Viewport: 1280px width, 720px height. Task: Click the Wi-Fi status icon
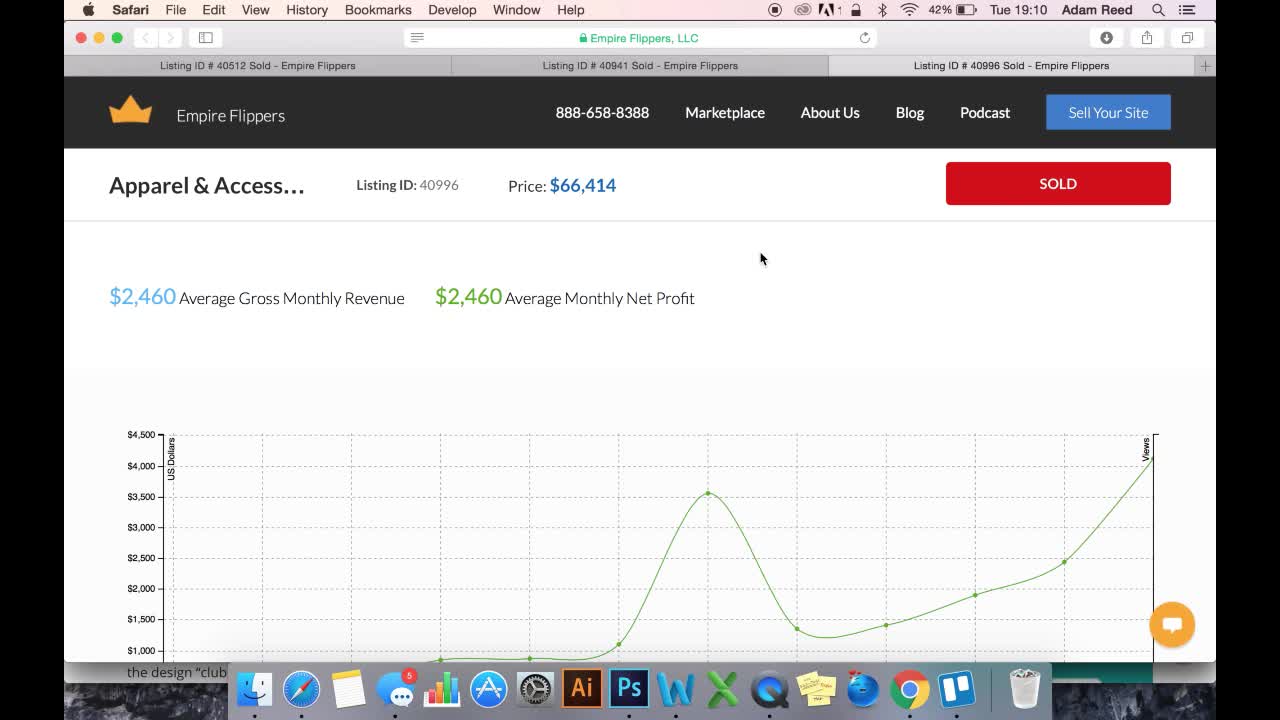(x=909, y=10)
